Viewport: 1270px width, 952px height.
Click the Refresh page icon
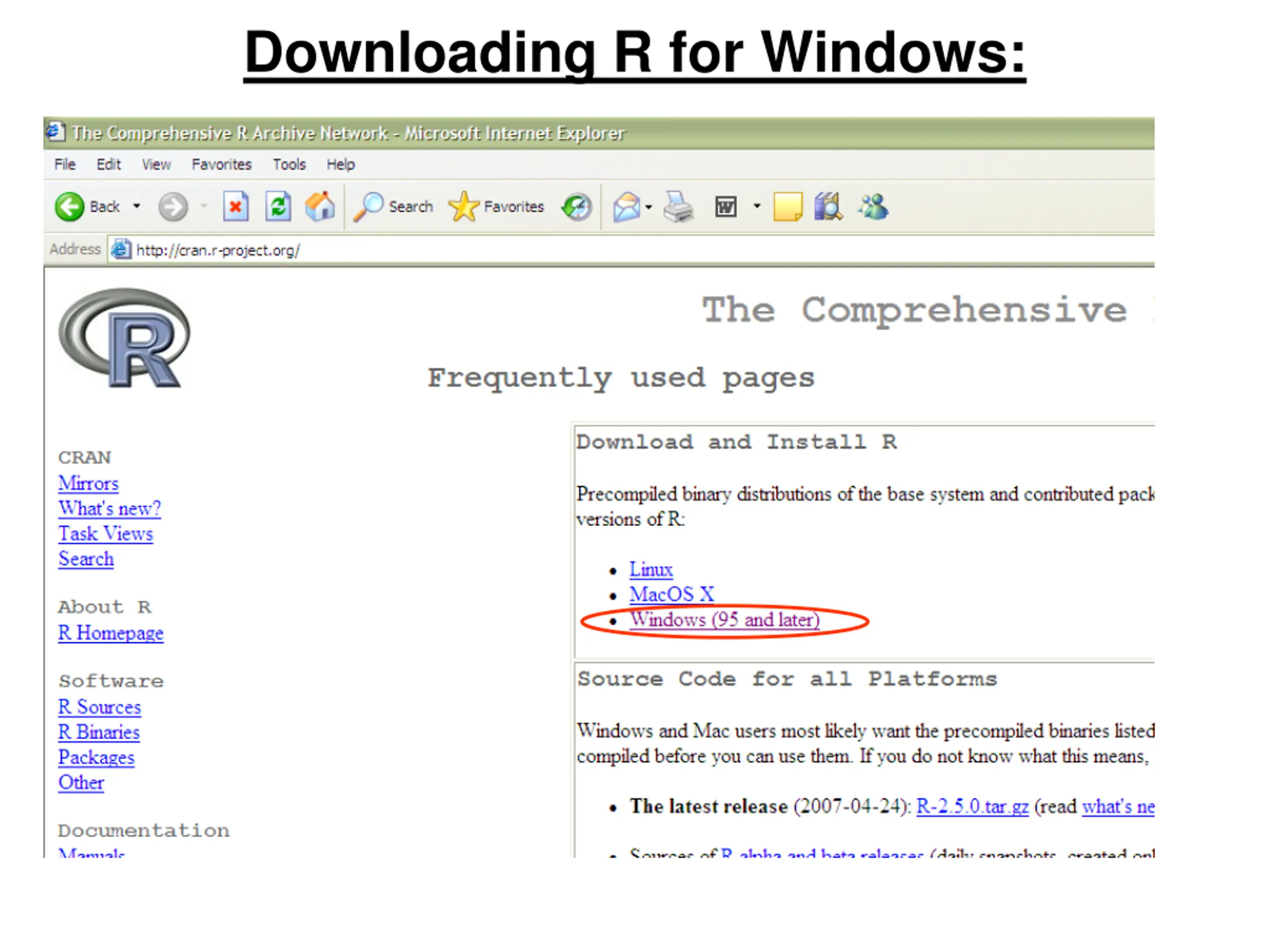[278, 207]
